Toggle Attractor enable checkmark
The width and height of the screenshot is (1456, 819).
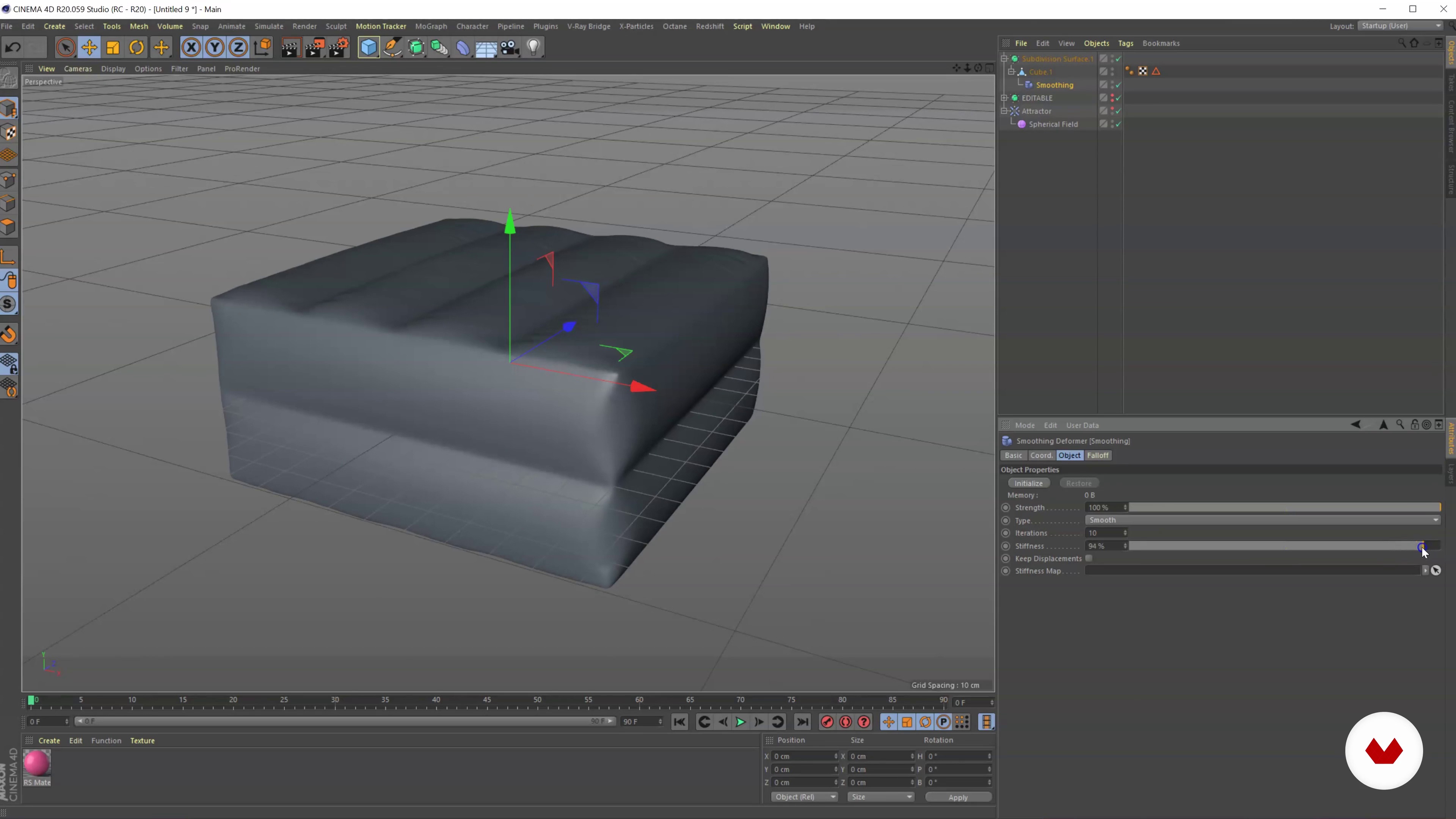1119,111
